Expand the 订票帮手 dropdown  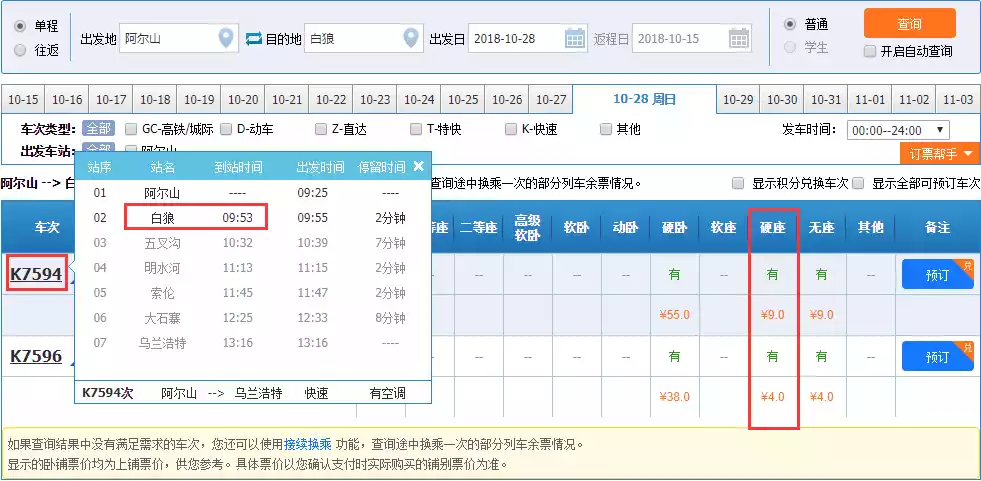pos(940,153)
